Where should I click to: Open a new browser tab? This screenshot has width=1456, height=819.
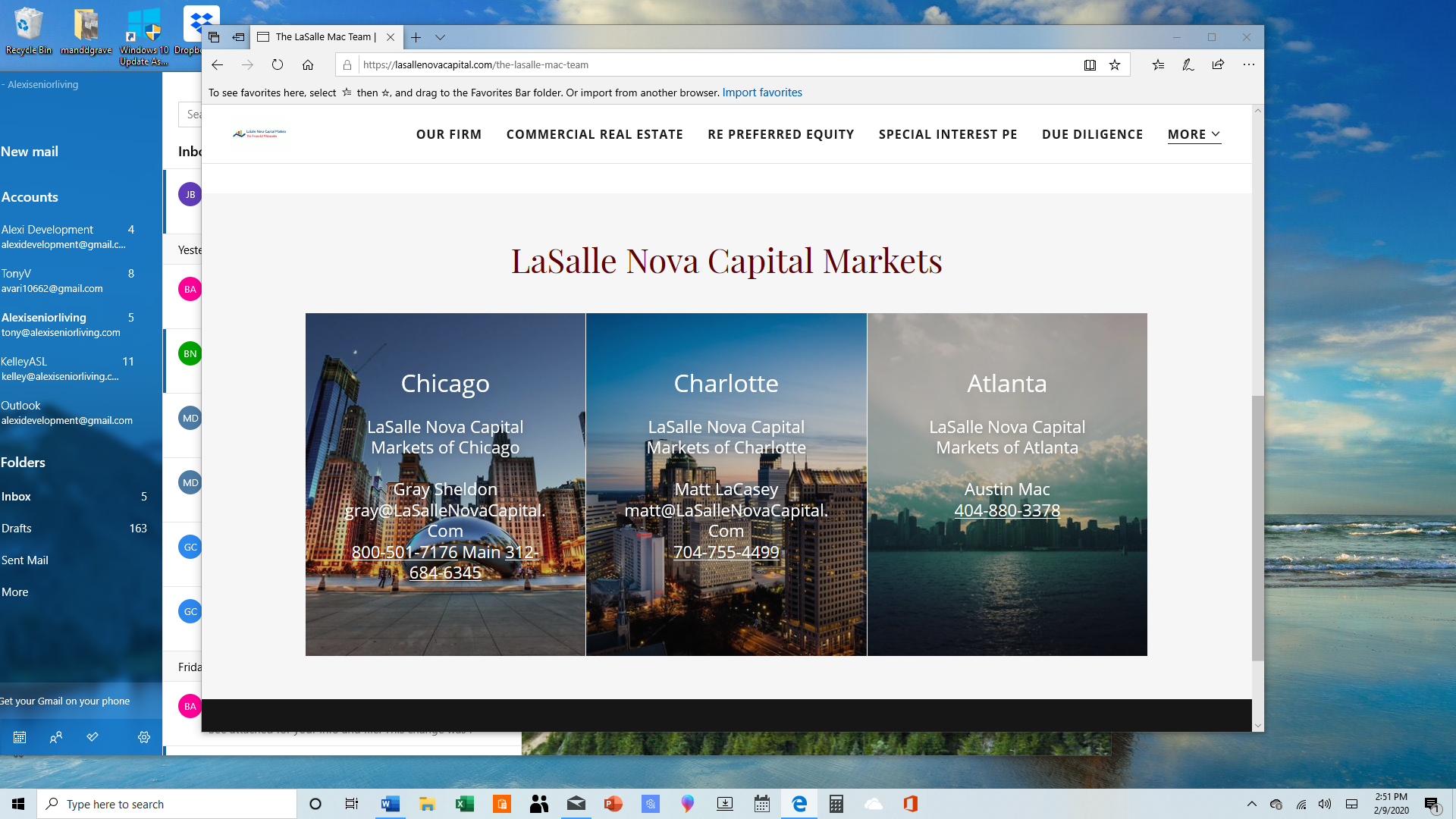tap(416, 37)
